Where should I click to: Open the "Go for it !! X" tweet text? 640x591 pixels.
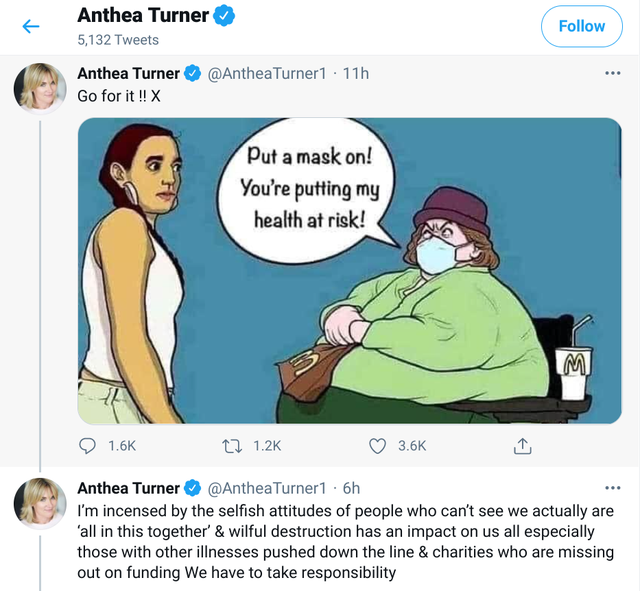[119, 96]
